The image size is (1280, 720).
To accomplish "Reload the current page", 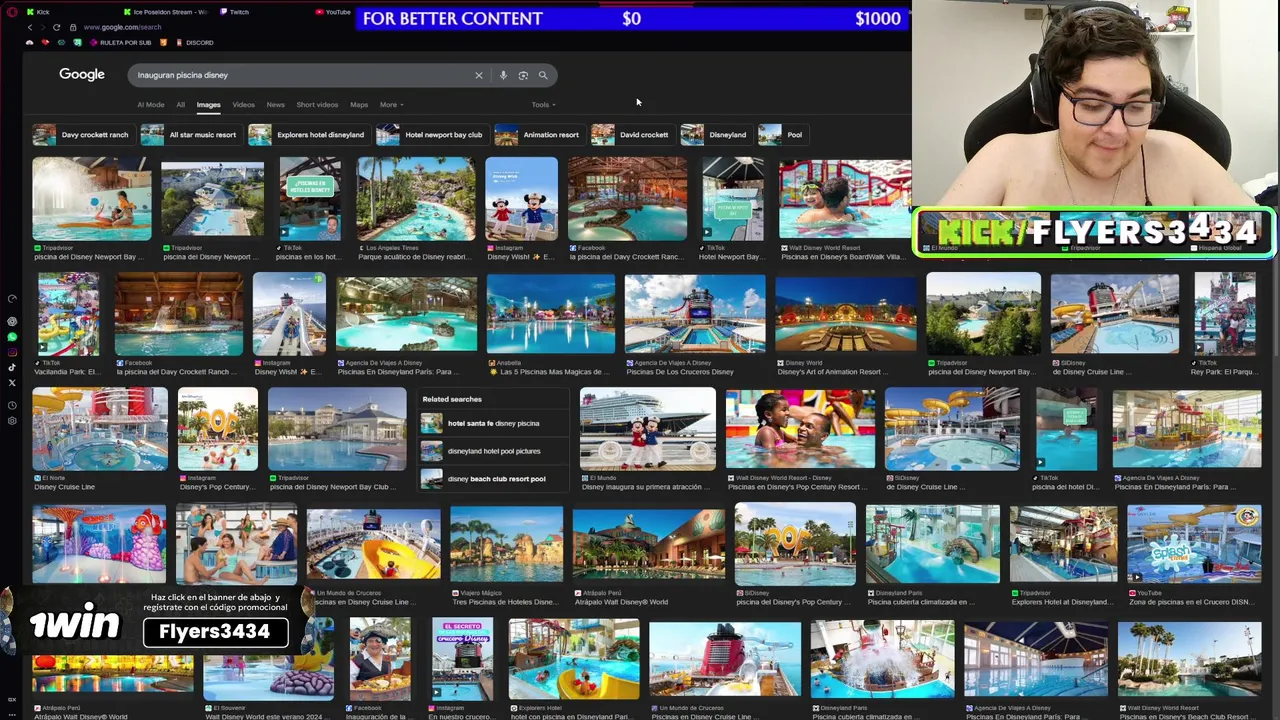I will (x=56, y=27).
